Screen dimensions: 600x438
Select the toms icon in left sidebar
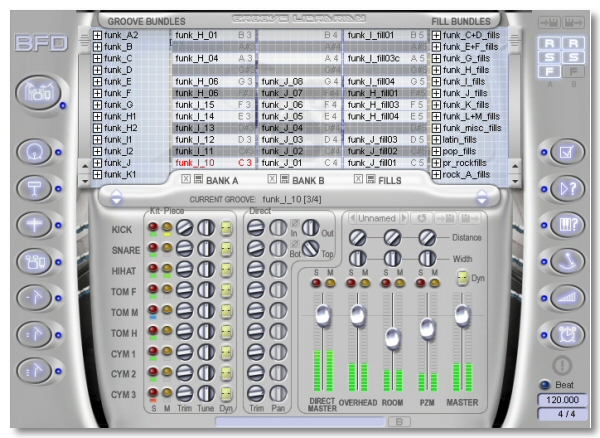pos(34,262)
